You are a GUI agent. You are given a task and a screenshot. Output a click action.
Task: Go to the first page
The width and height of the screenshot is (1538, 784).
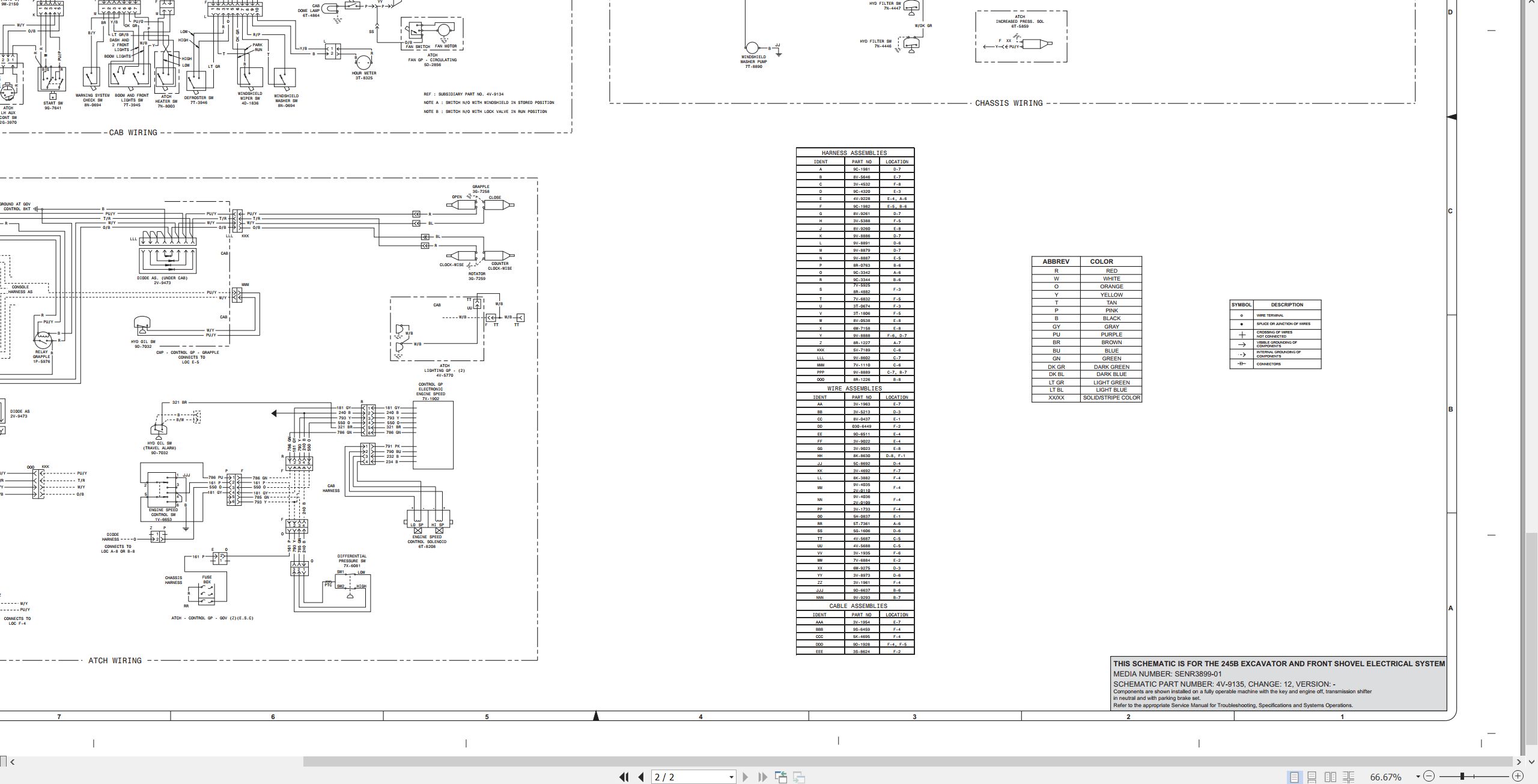click(624, 777)
